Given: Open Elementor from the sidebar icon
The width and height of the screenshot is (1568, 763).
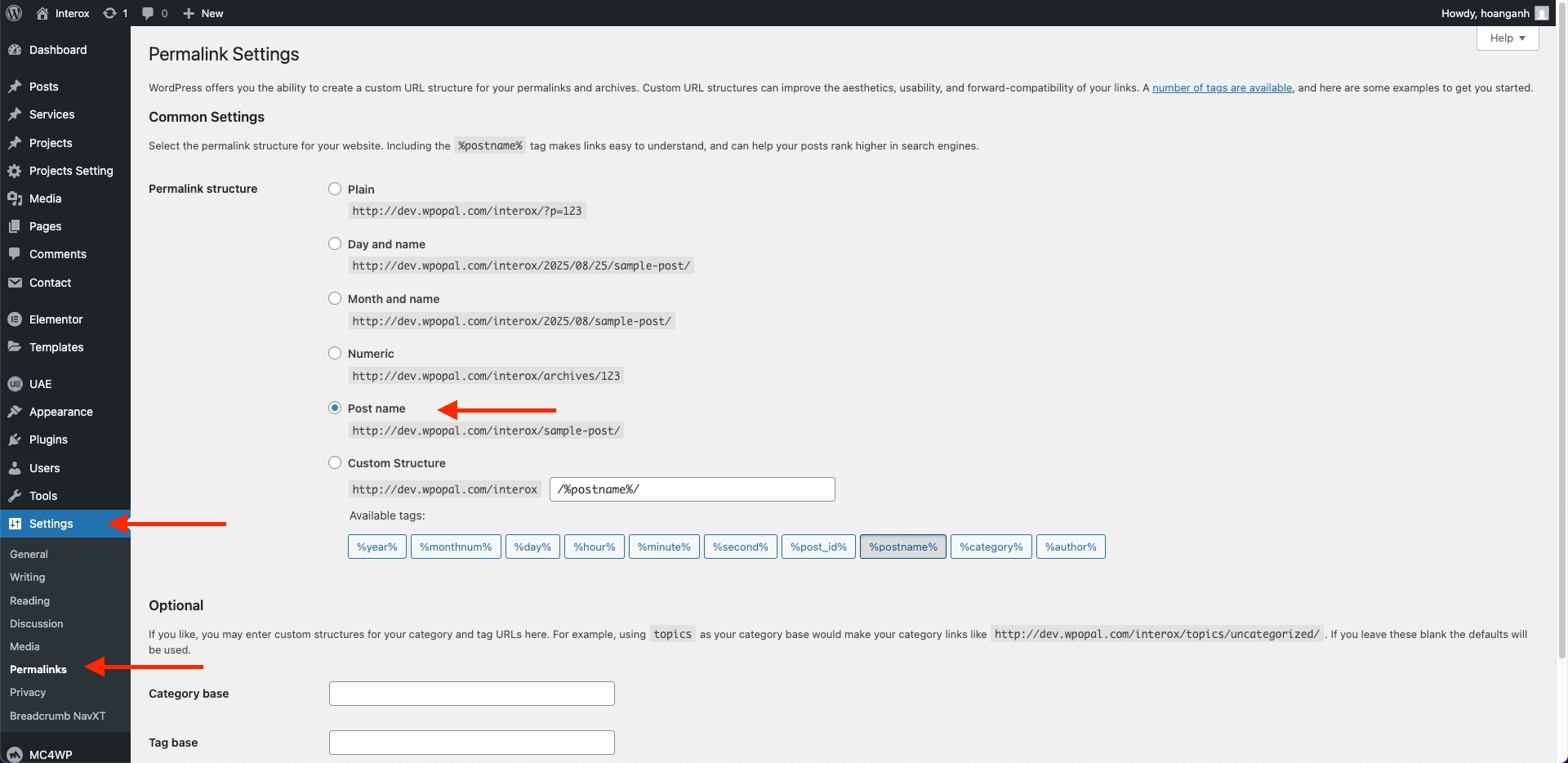Looking at the screenshot, I should click(15, 319).
